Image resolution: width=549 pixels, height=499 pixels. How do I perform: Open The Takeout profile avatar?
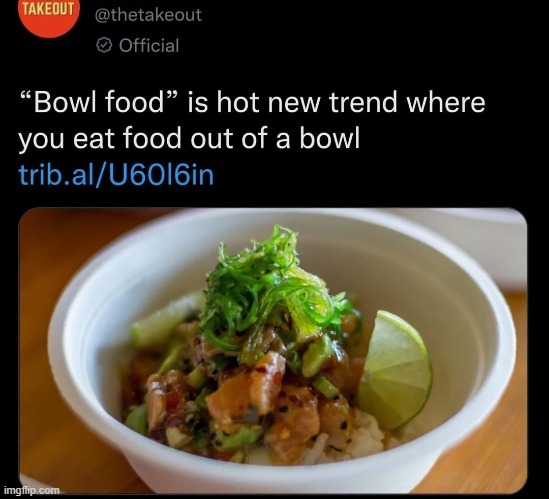[49, 16]
